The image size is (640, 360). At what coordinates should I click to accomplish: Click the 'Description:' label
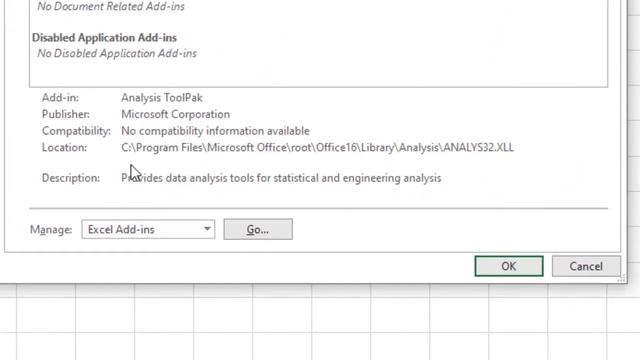coord(71,178)
